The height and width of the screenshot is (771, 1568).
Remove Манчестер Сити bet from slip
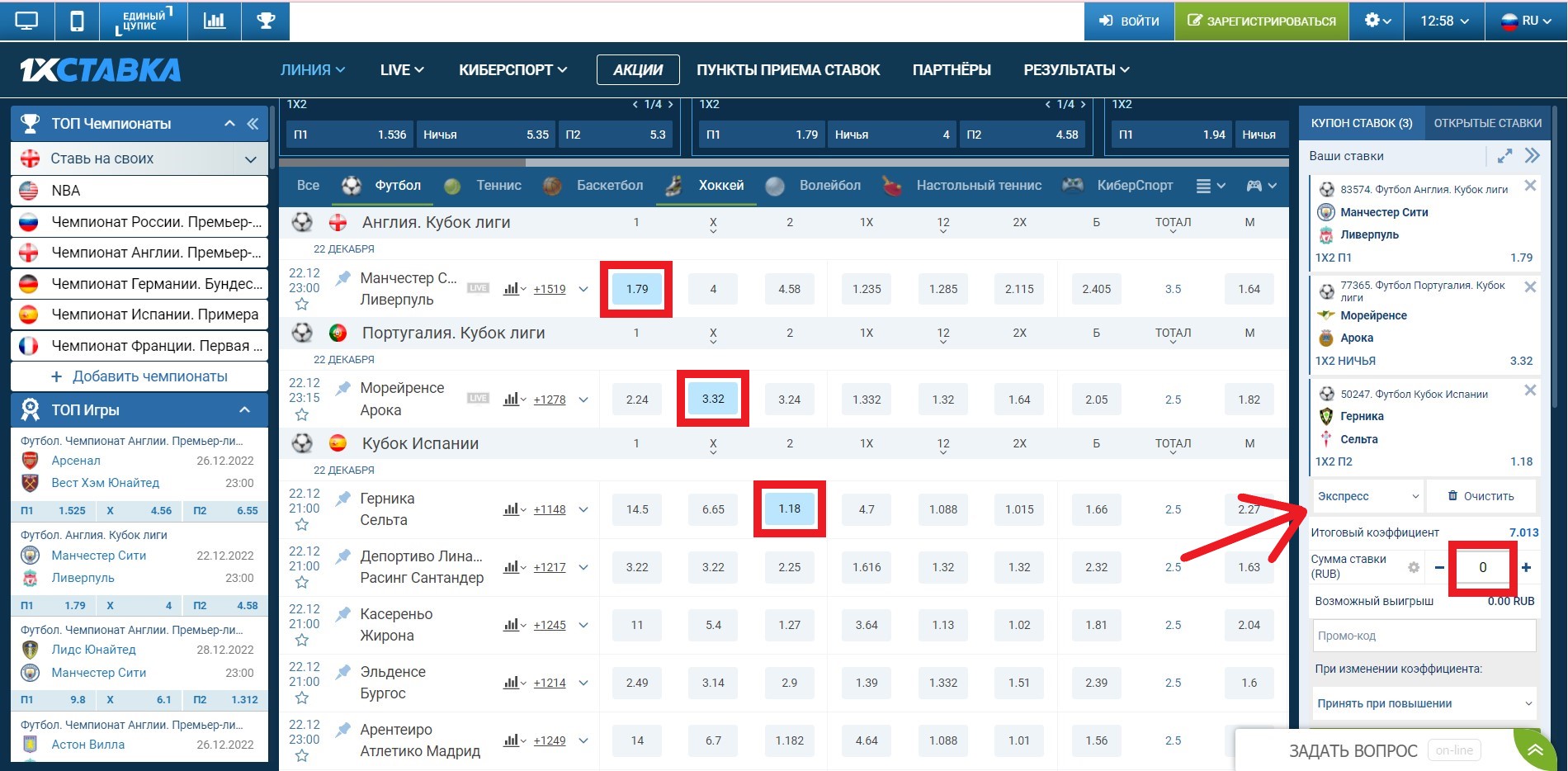[x=1530, y=186]
